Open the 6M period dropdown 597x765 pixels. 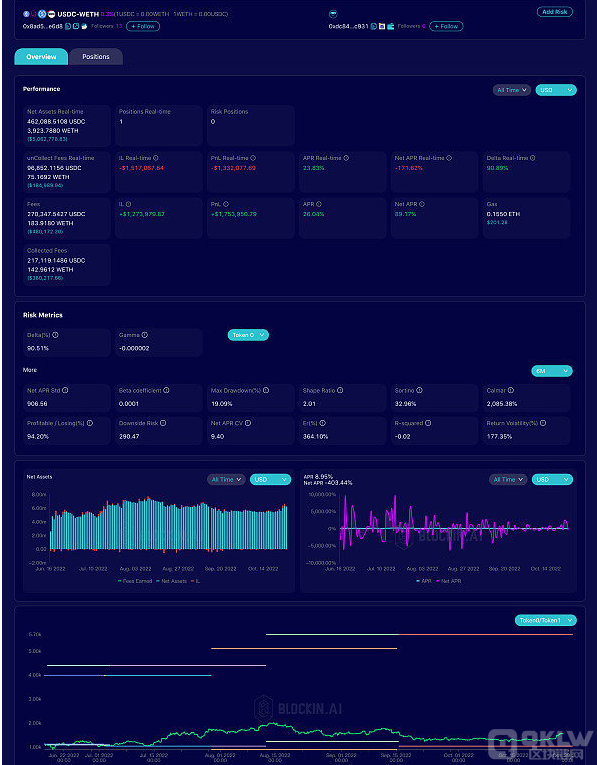tap(552, 371)
